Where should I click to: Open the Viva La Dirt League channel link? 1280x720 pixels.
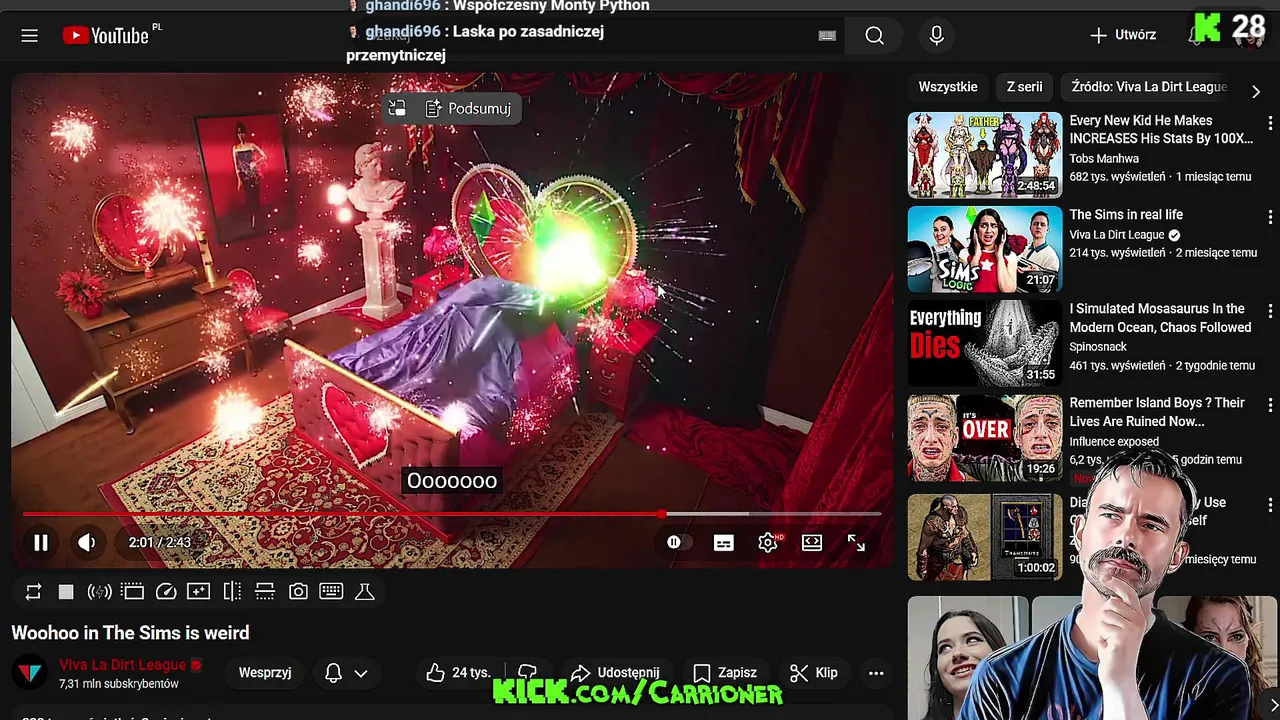[123, 665]
